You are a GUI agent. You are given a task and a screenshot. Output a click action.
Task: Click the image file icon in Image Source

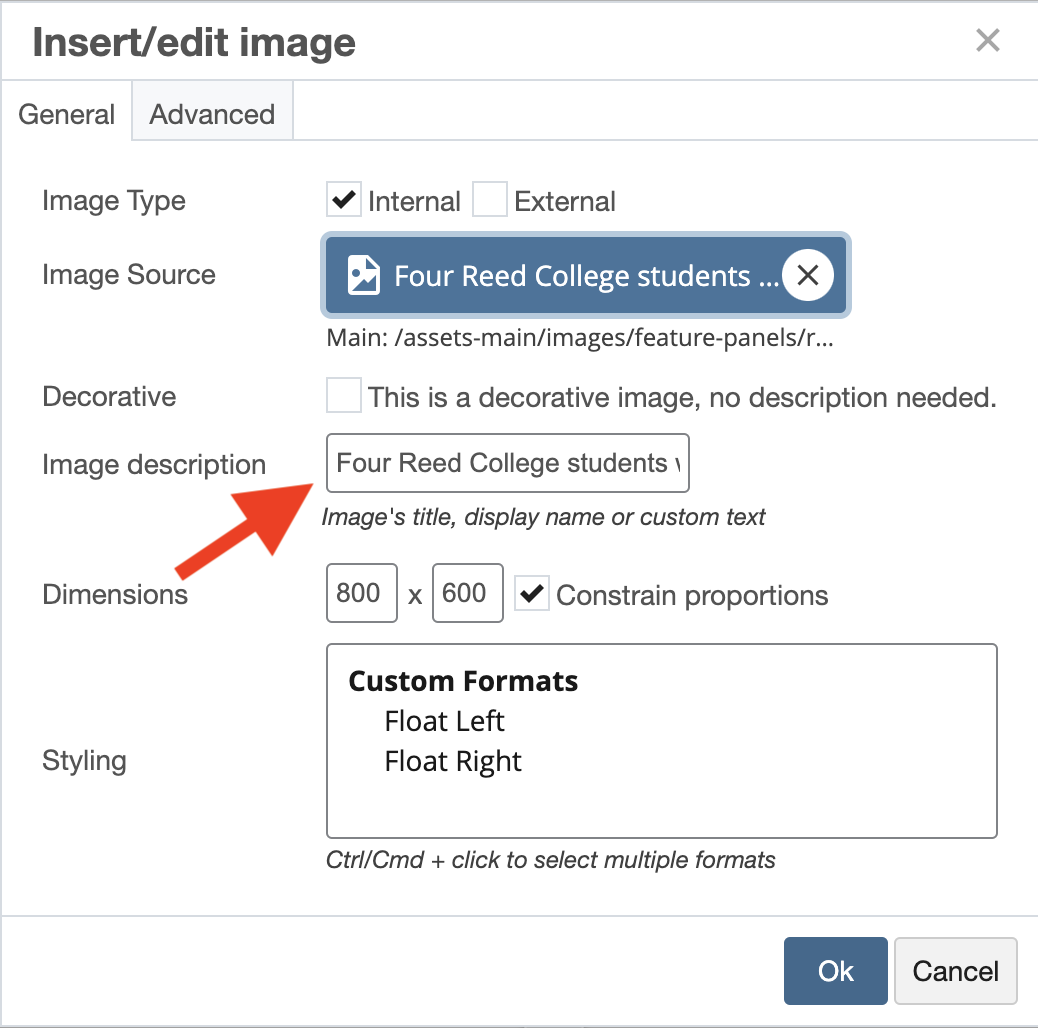point(363,275)
